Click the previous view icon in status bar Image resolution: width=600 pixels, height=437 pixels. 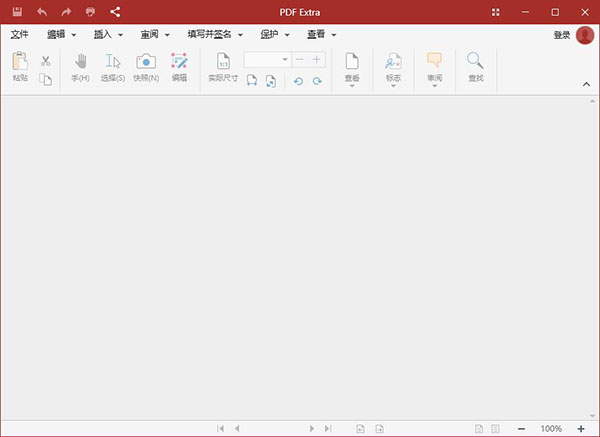tap(360, 429)
